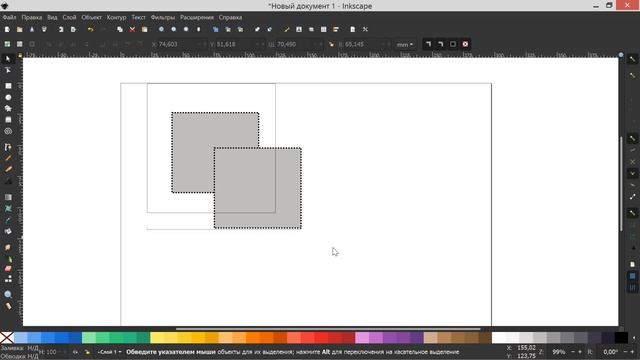Select the 3D box tool

8,120
